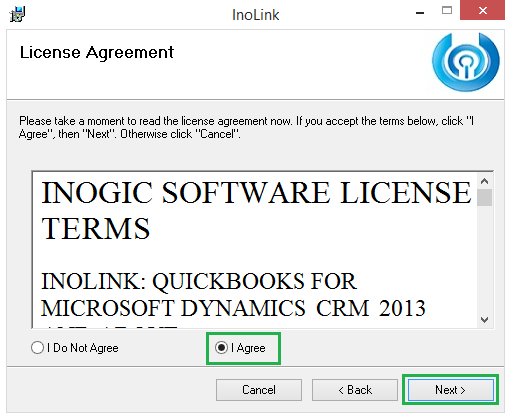
Task: Click the empty scrollbar track below thumb
Action: 484,259
